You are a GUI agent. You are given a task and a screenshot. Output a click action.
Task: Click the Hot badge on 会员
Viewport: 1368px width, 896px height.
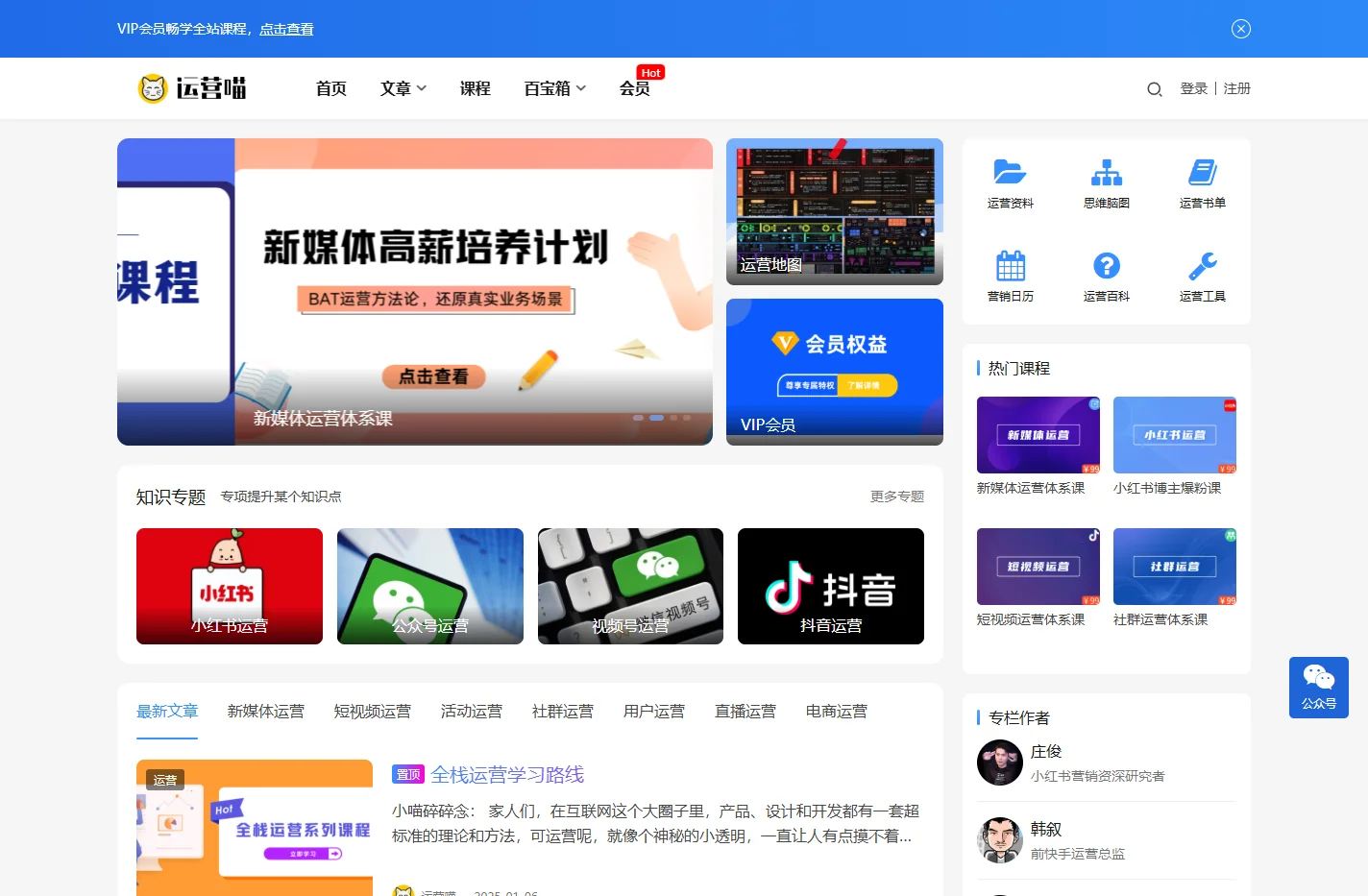click(650, 73)
